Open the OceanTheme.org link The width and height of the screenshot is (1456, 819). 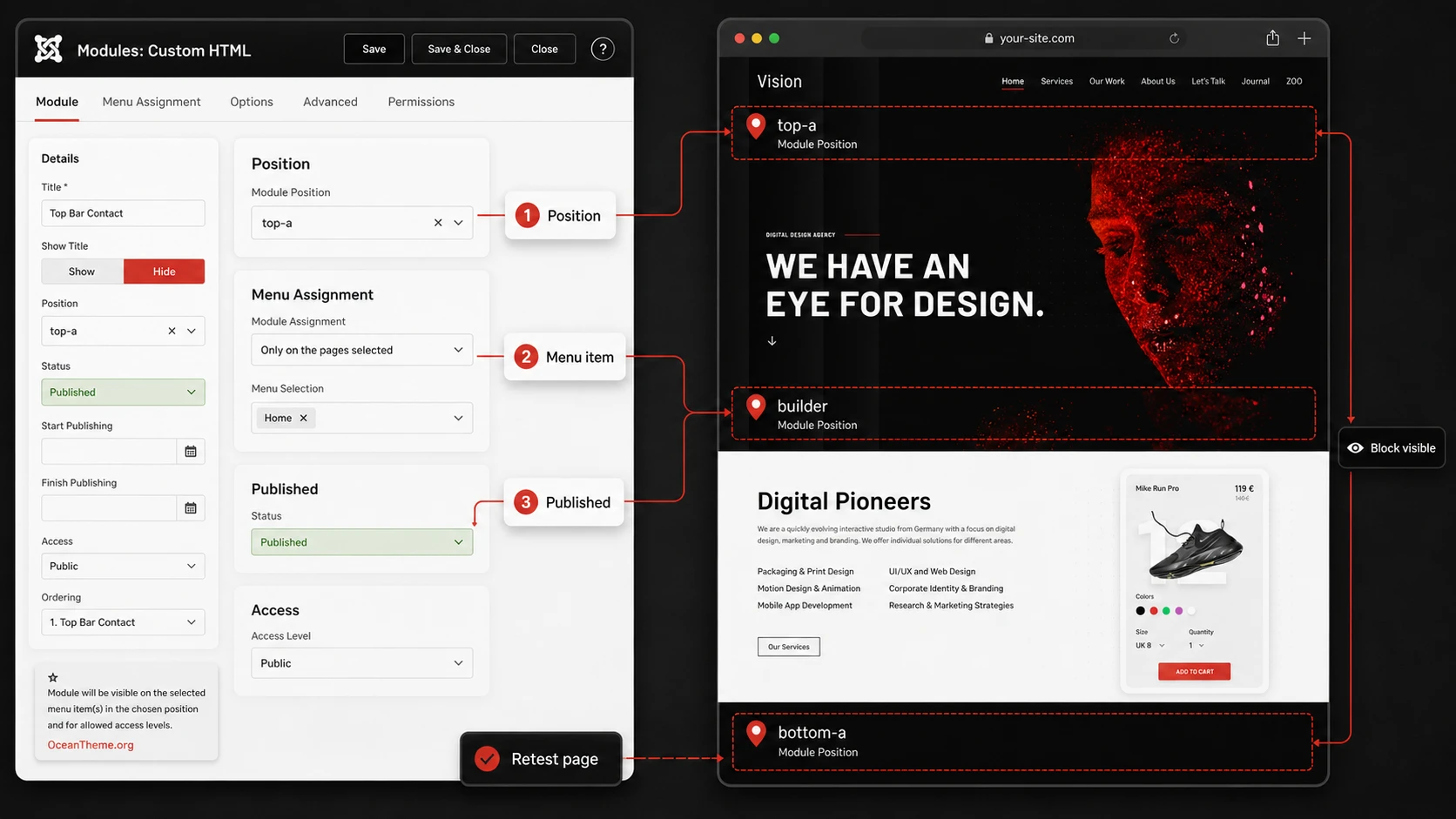point(91,745)
